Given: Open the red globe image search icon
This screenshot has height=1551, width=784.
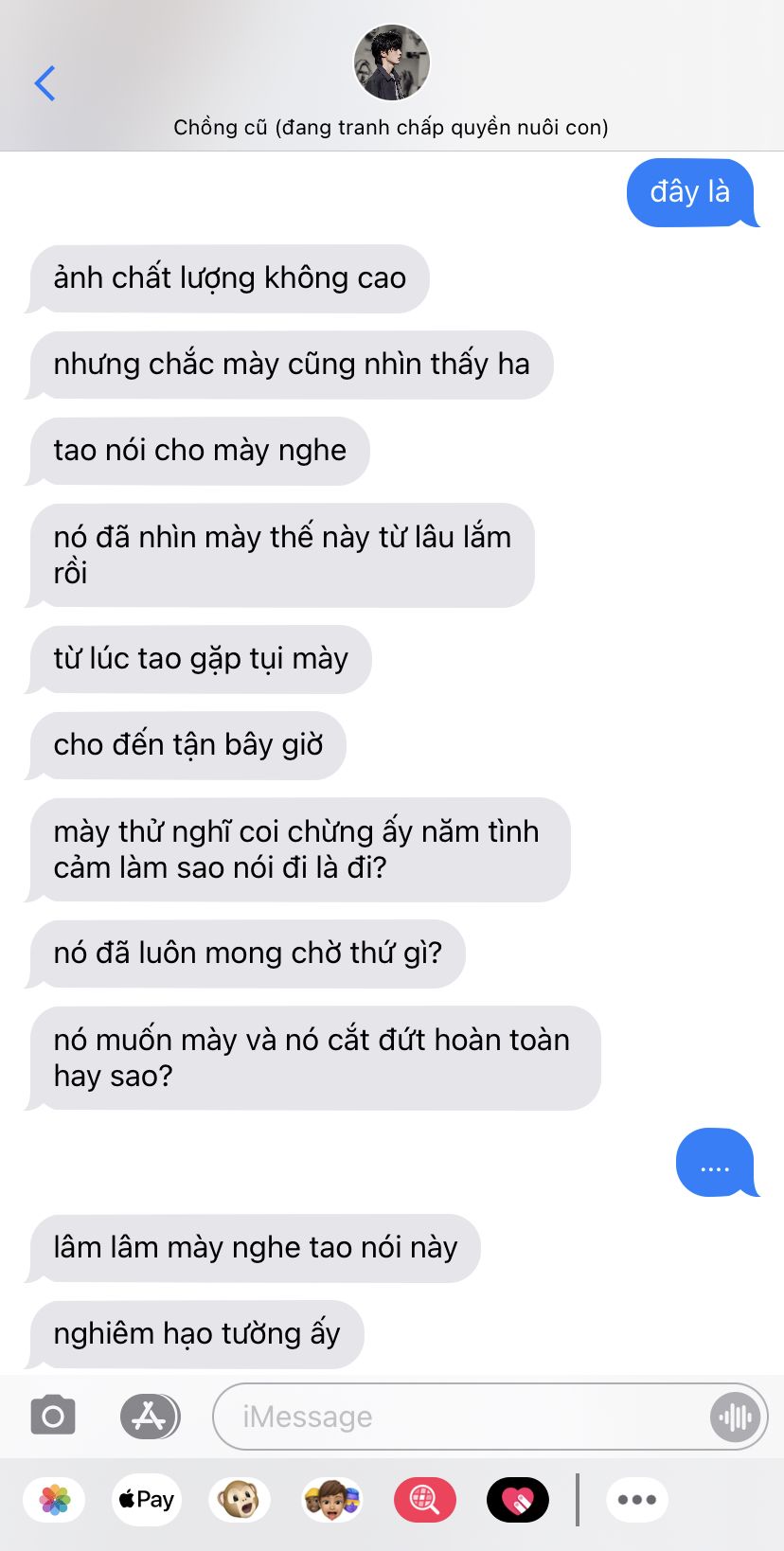Looking at the screenshot, I should (424, 1499).
